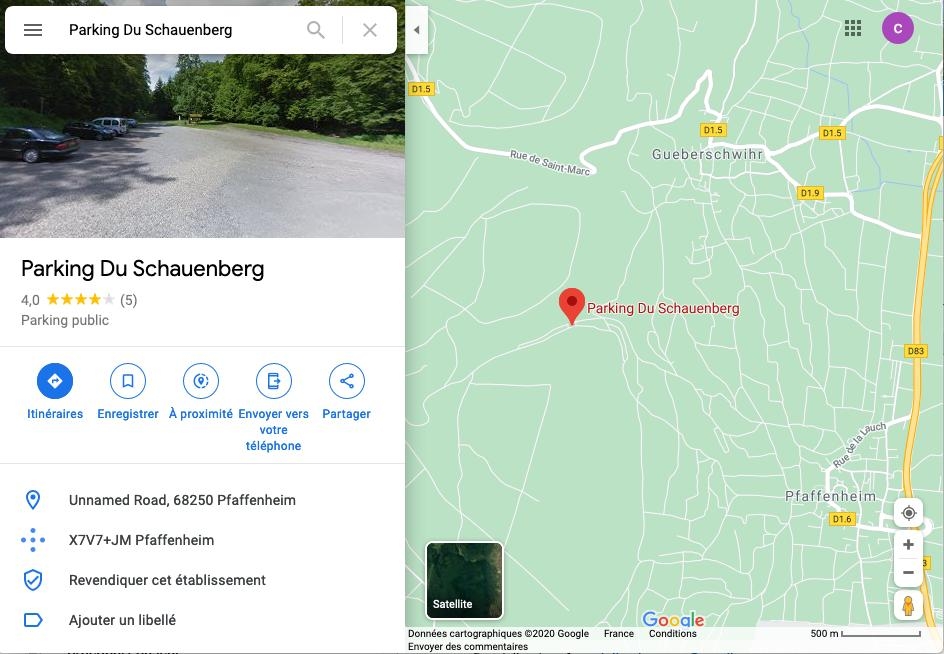Open the hamburger main menu
Image resolution: width=944 pixels, height=654 pixels.
click(33, 30)
